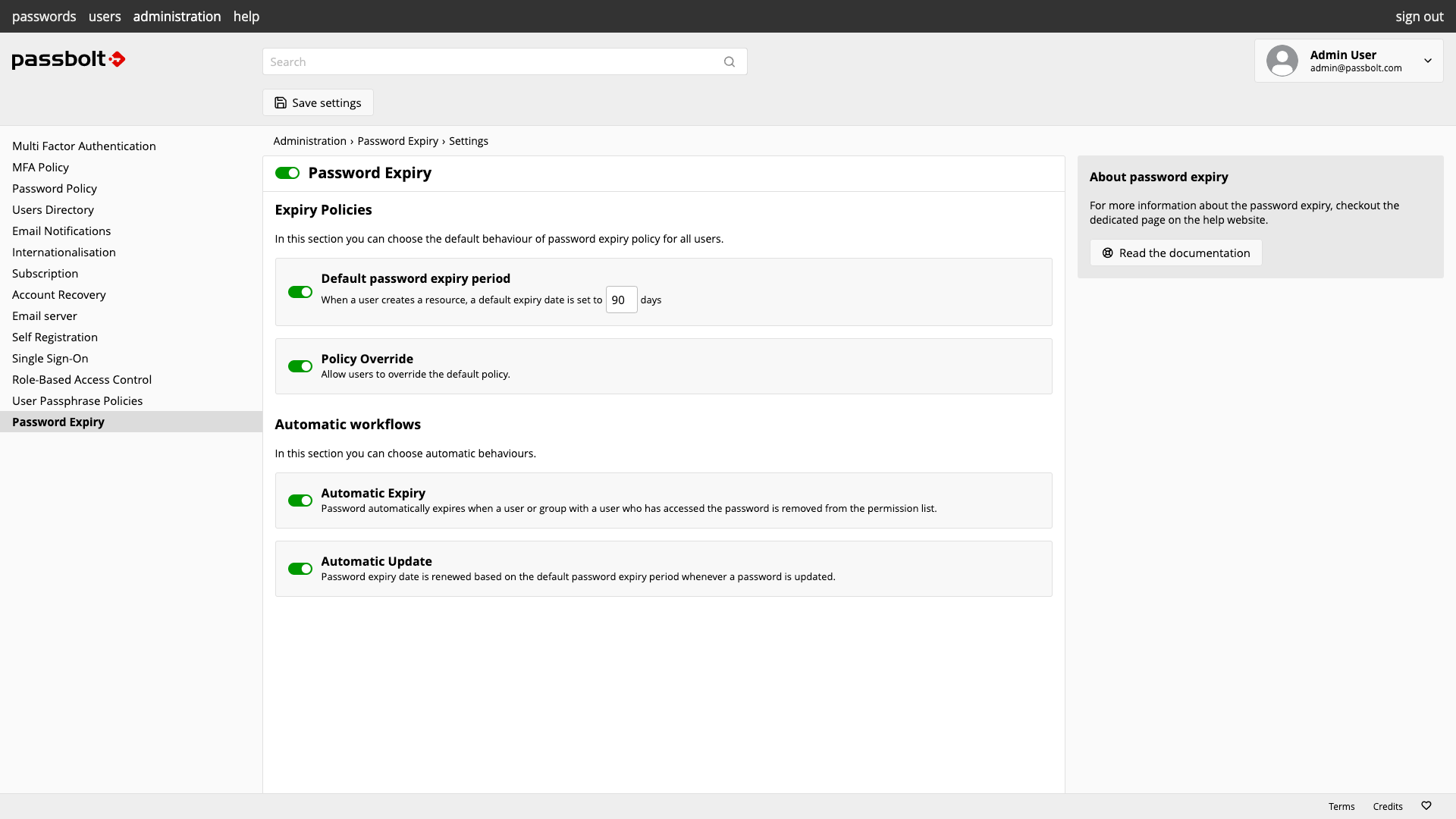The height and width of the screenshot is (819, 1456).
Task: Click the passbolt logo
Action: [68, 59]
